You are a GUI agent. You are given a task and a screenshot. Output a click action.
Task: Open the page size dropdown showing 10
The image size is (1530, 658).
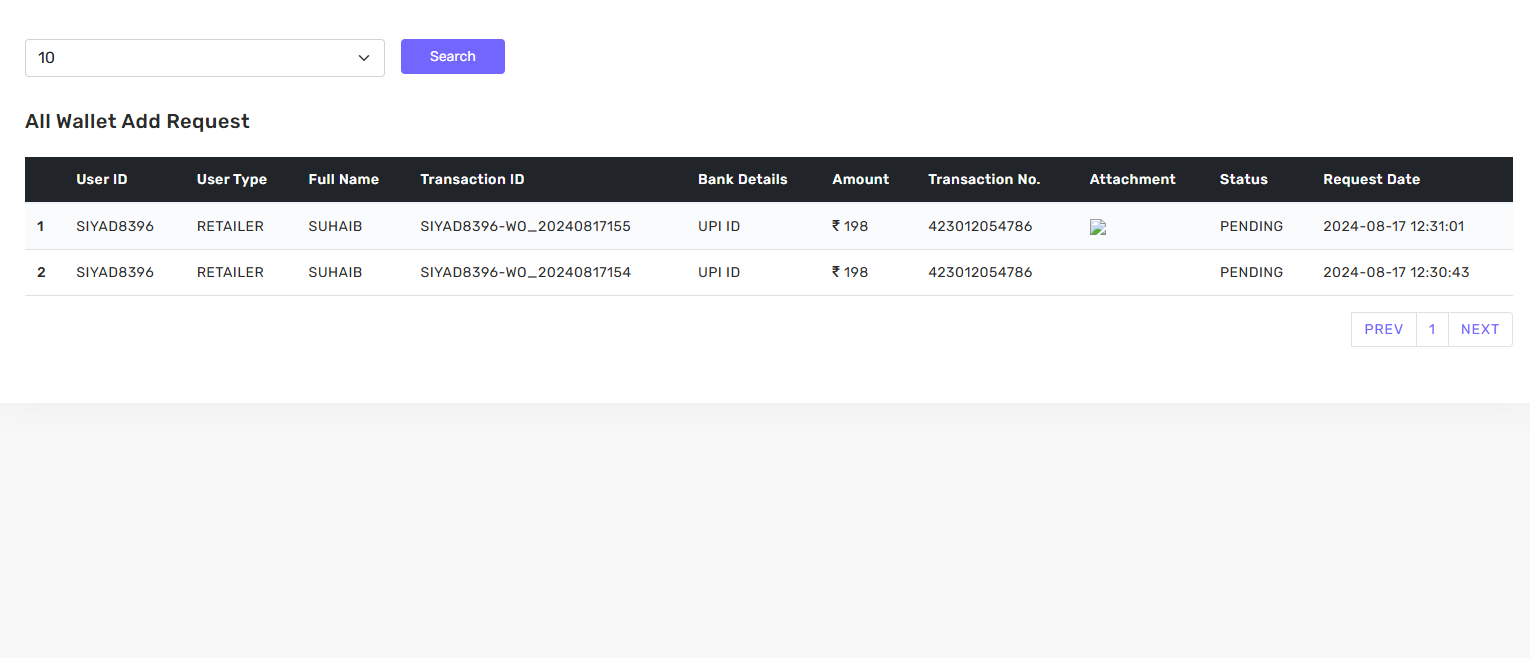(204, 58)
